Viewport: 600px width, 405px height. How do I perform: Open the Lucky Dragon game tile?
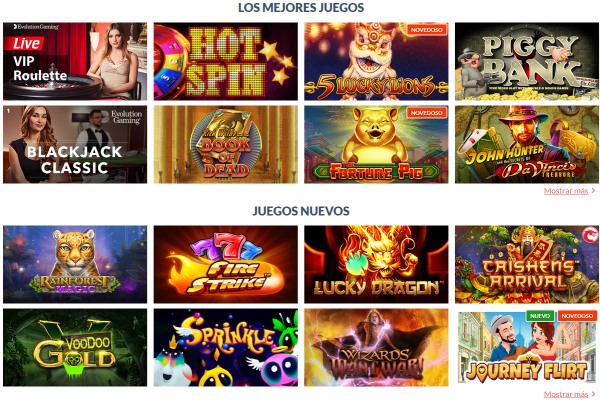coord(376,265)
